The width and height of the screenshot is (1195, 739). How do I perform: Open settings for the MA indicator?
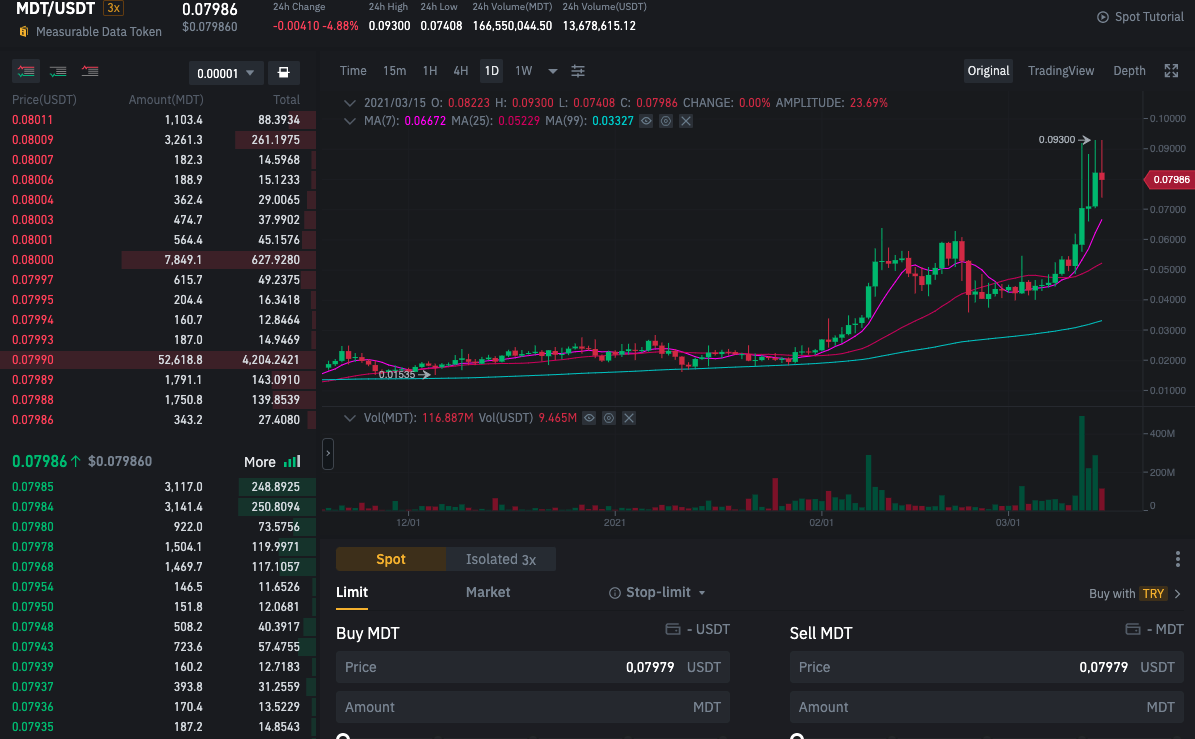click(x=666, y=121)
